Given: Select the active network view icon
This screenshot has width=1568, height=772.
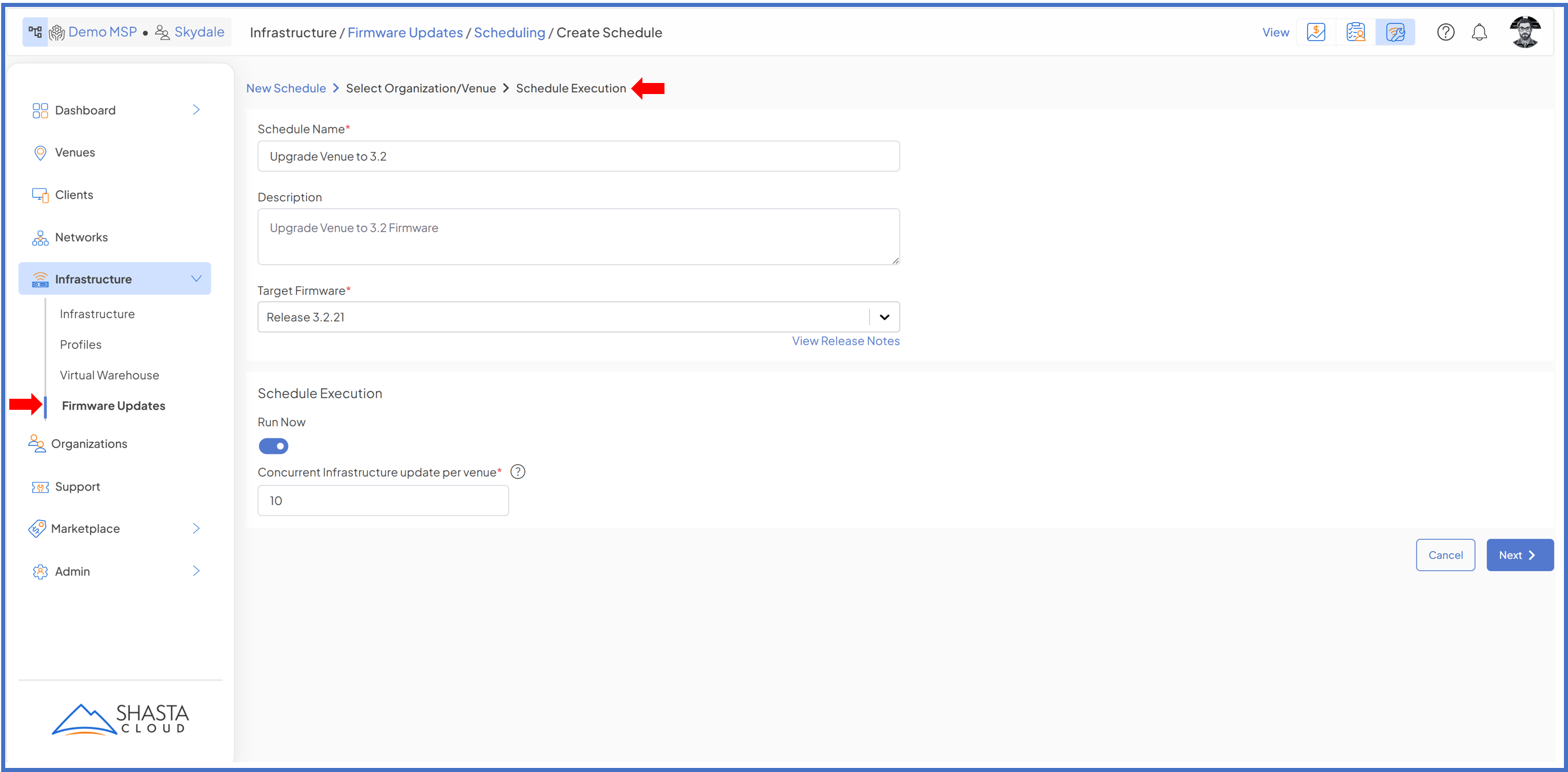Looking at the screenshot, I should (1394, 33).
